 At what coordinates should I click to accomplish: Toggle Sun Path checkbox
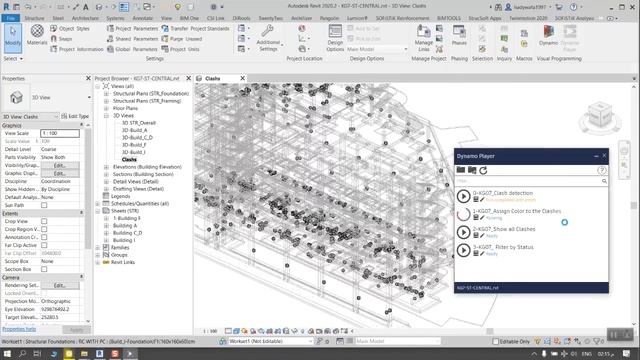[x=44, y=205]
